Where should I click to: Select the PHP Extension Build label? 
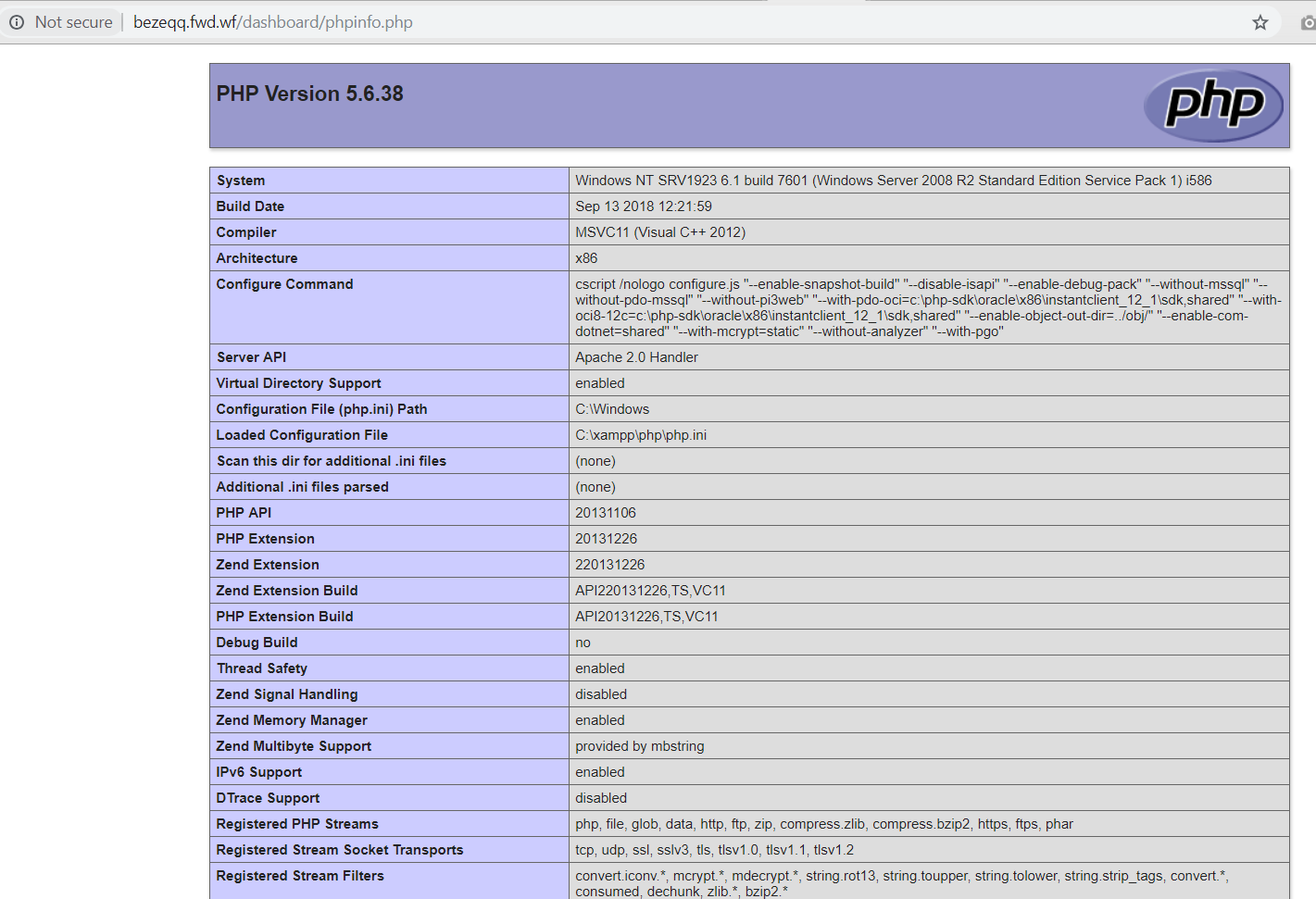pos(284,617)
